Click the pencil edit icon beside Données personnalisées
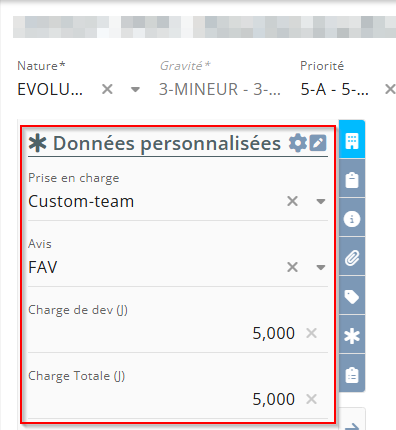Screen dimensions: 396x430 pos(318,143)
